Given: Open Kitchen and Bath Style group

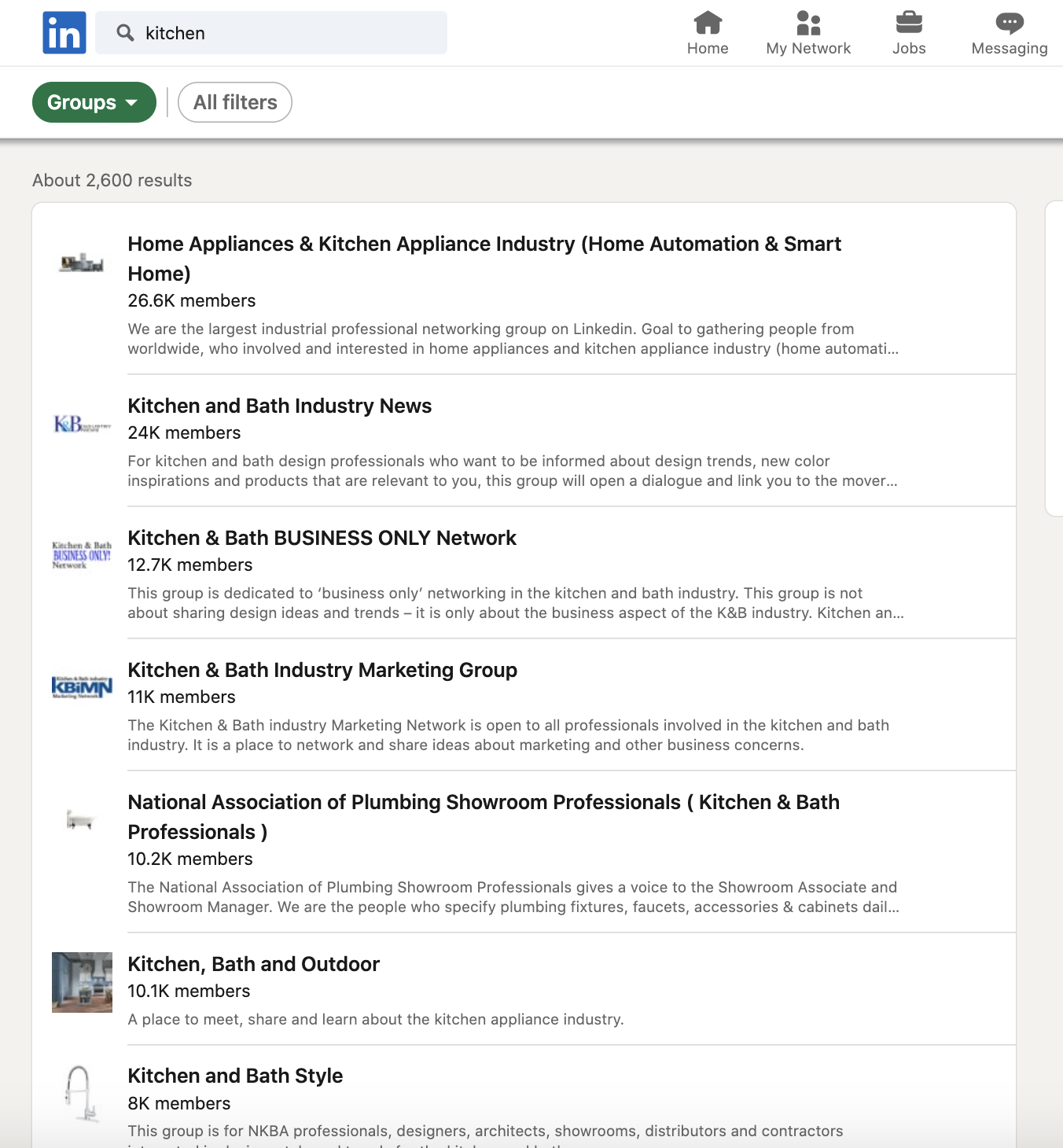Looking at the screenshot, I should pyautogui.click(x=236, y=1076).
